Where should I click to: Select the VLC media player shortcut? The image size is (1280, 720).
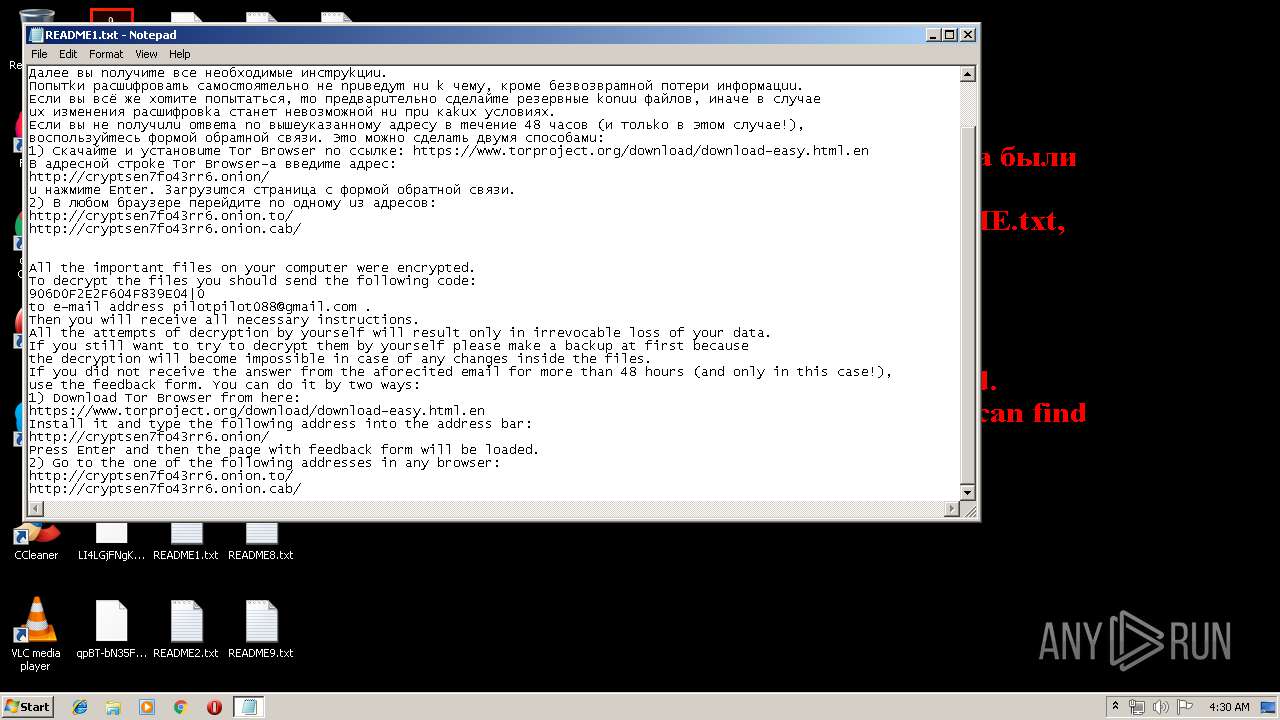pyautogui.click(x=36, y=632)
